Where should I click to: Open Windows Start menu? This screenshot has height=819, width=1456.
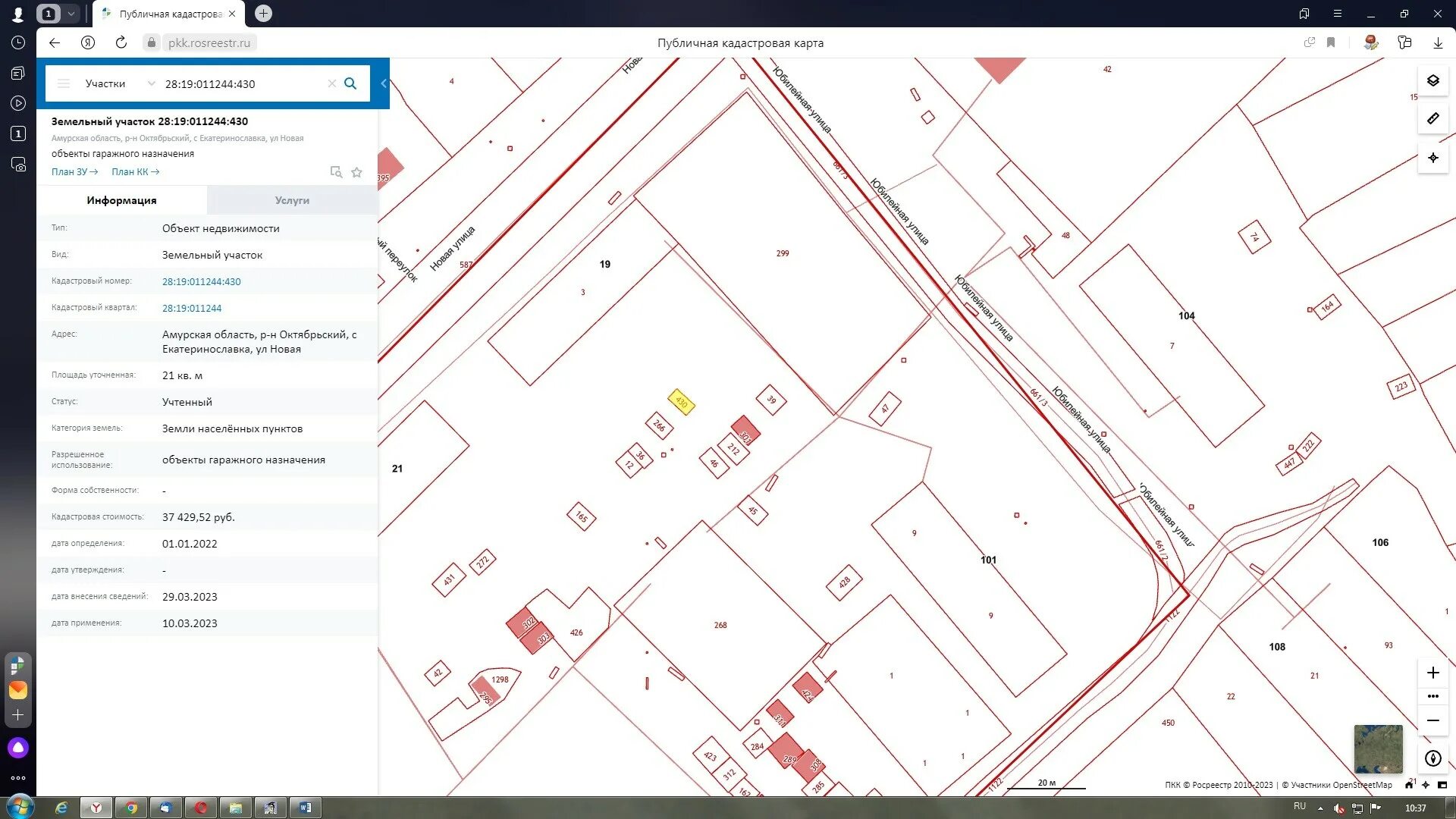20,807
